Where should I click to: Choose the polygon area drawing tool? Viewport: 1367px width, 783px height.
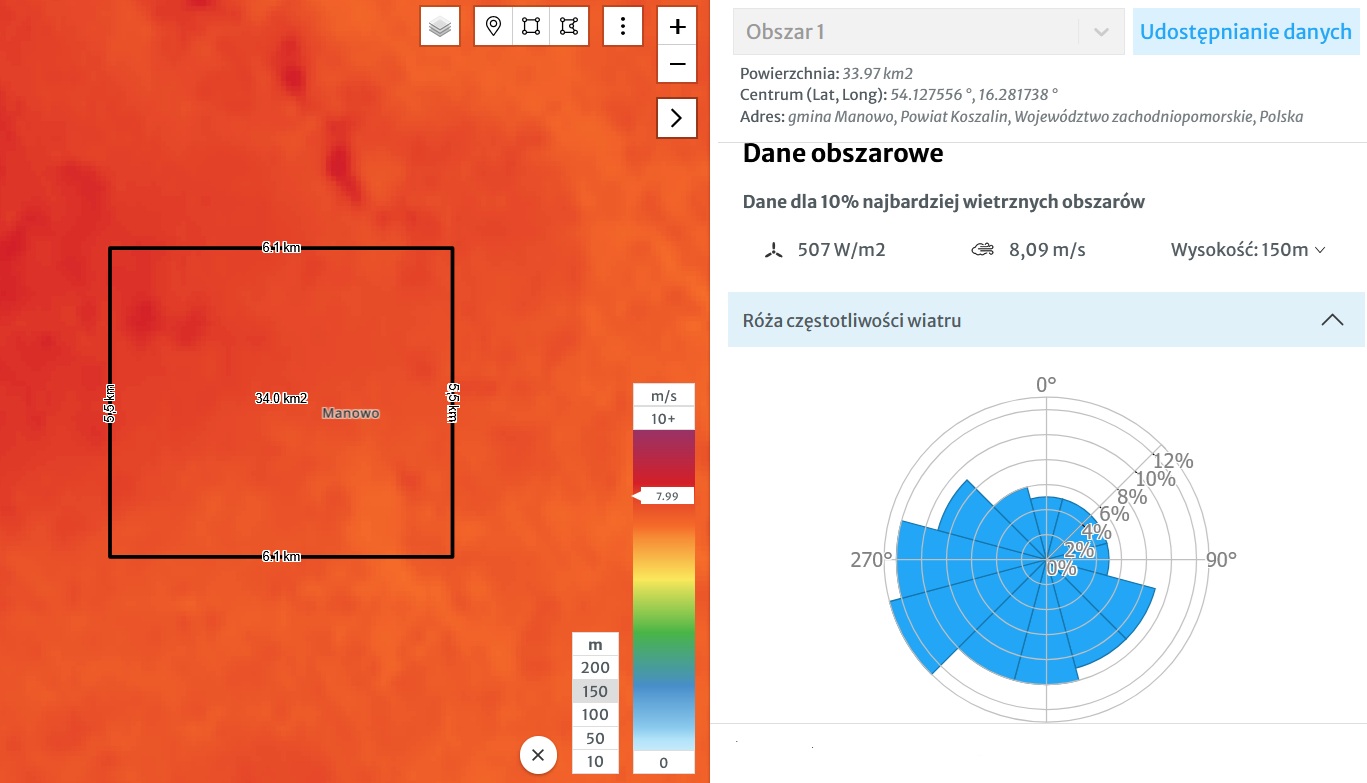(569, 27)
